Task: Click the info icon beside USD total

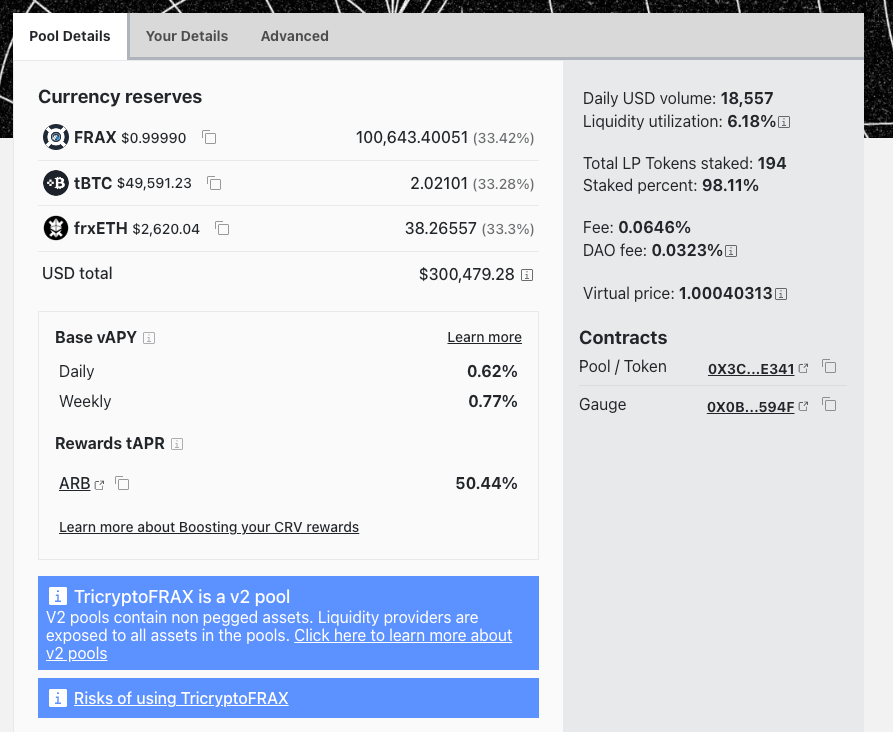Action: (x=527, y=275)
